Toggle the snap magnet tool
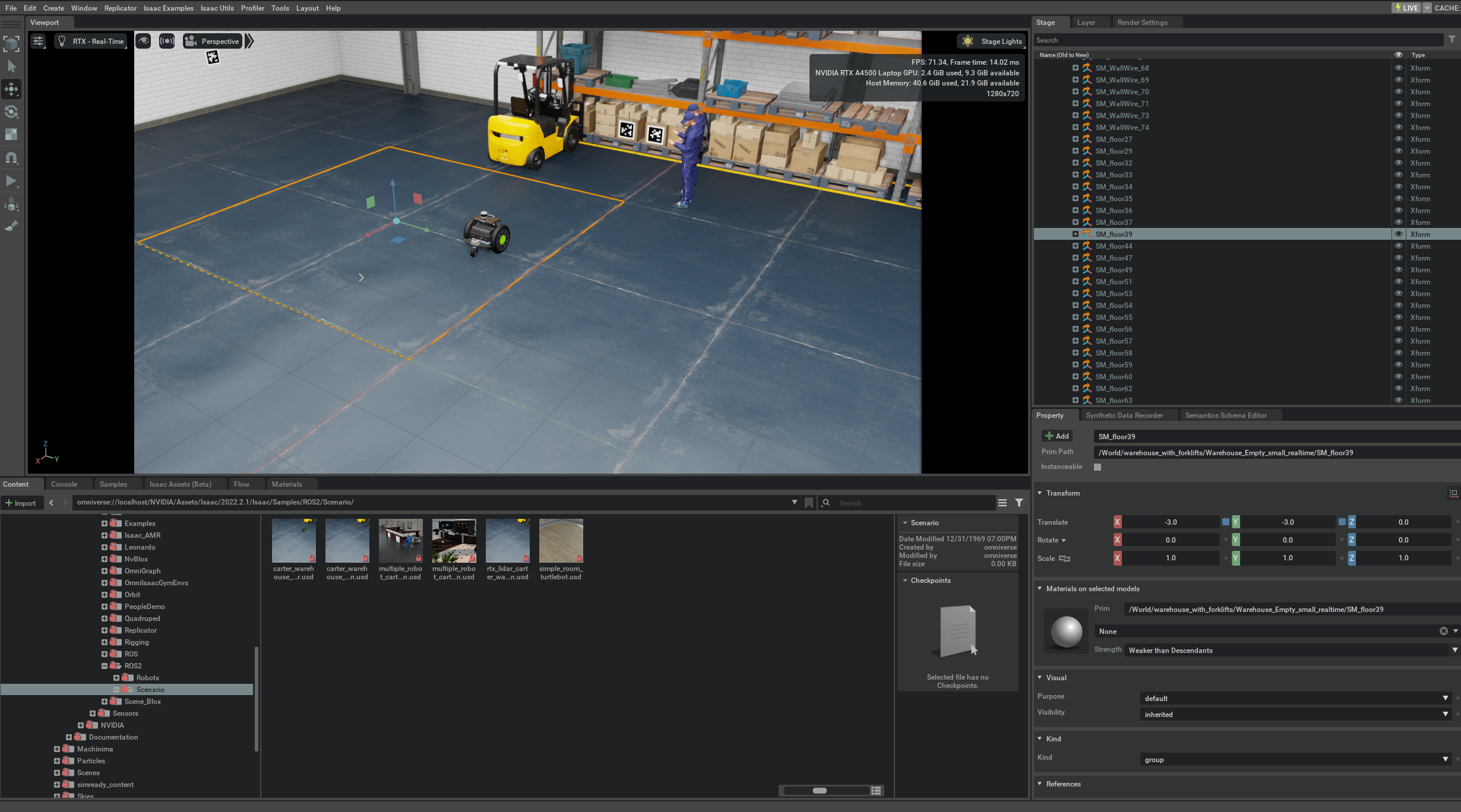 pos(11,158)
